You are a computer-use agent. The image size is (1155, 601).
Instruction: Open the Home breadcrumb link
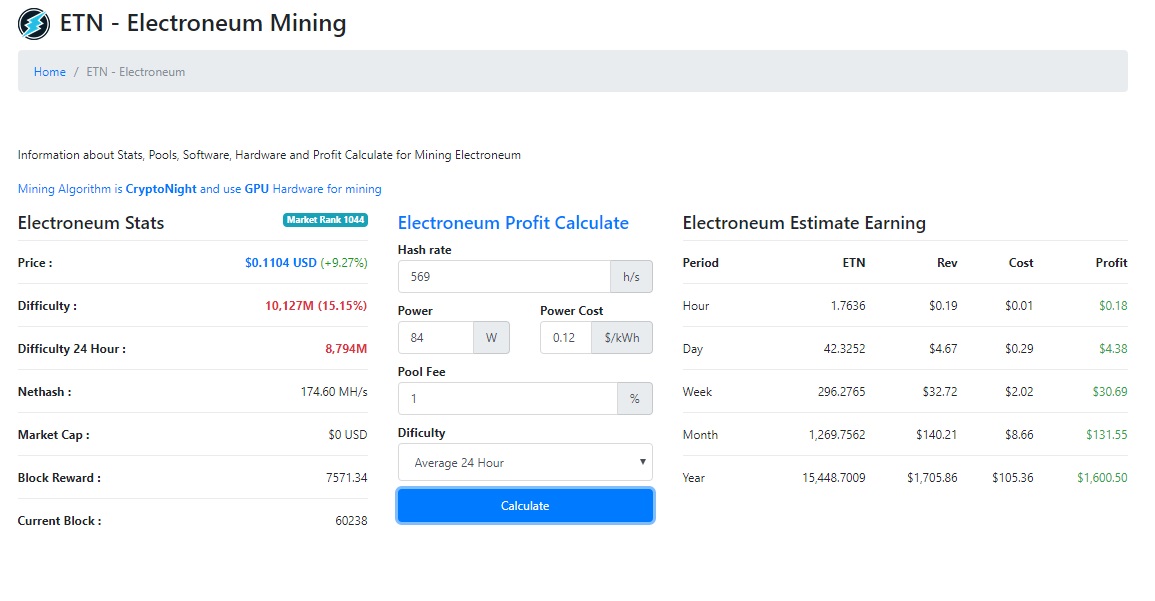point(50,72)
